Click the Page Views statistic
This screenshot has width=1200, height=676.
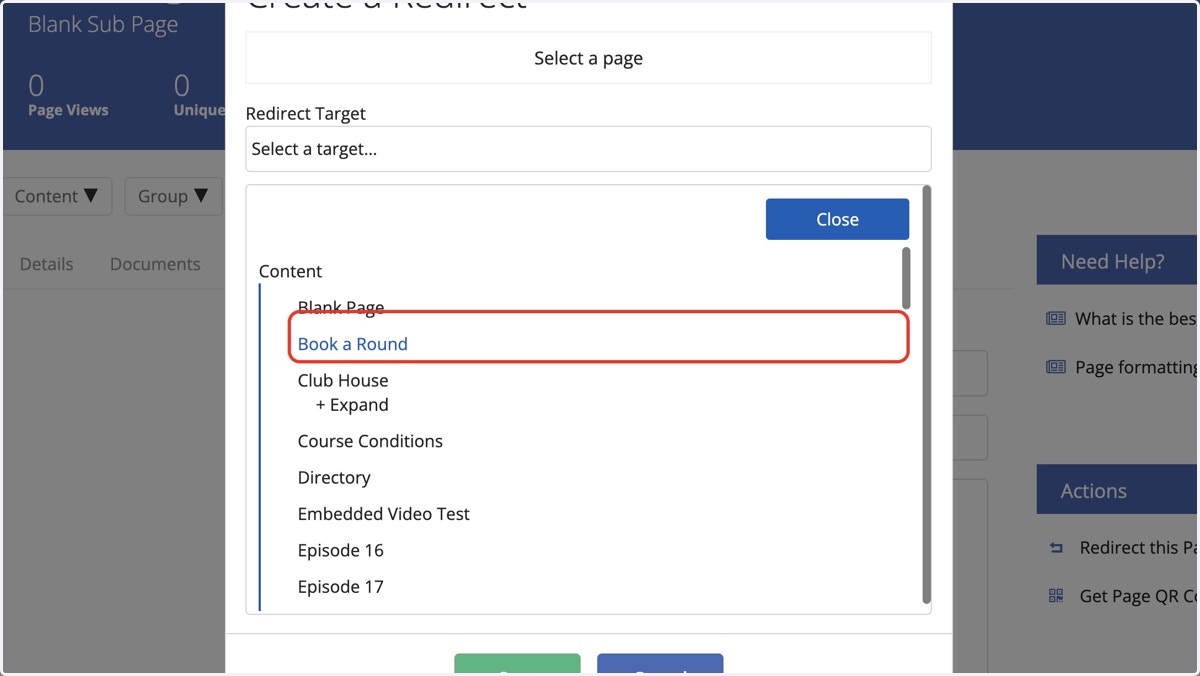pyautogui.click(x=68, y=96)
